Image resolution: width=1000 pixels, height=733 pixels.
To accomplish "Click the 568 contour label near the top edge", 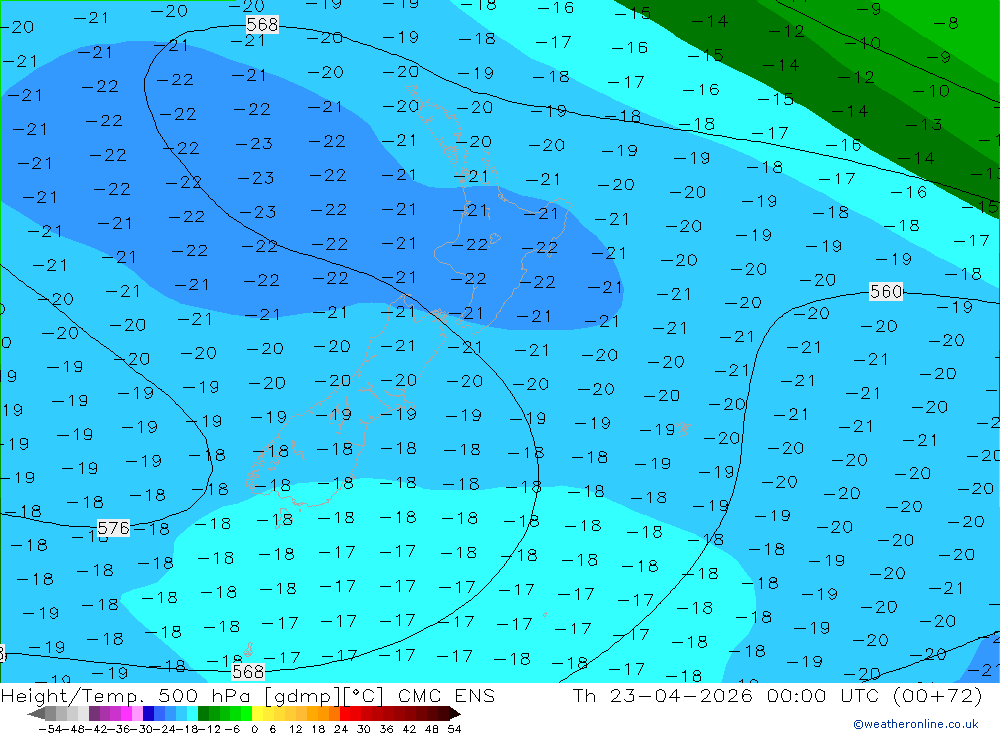I will coord(262,25).
